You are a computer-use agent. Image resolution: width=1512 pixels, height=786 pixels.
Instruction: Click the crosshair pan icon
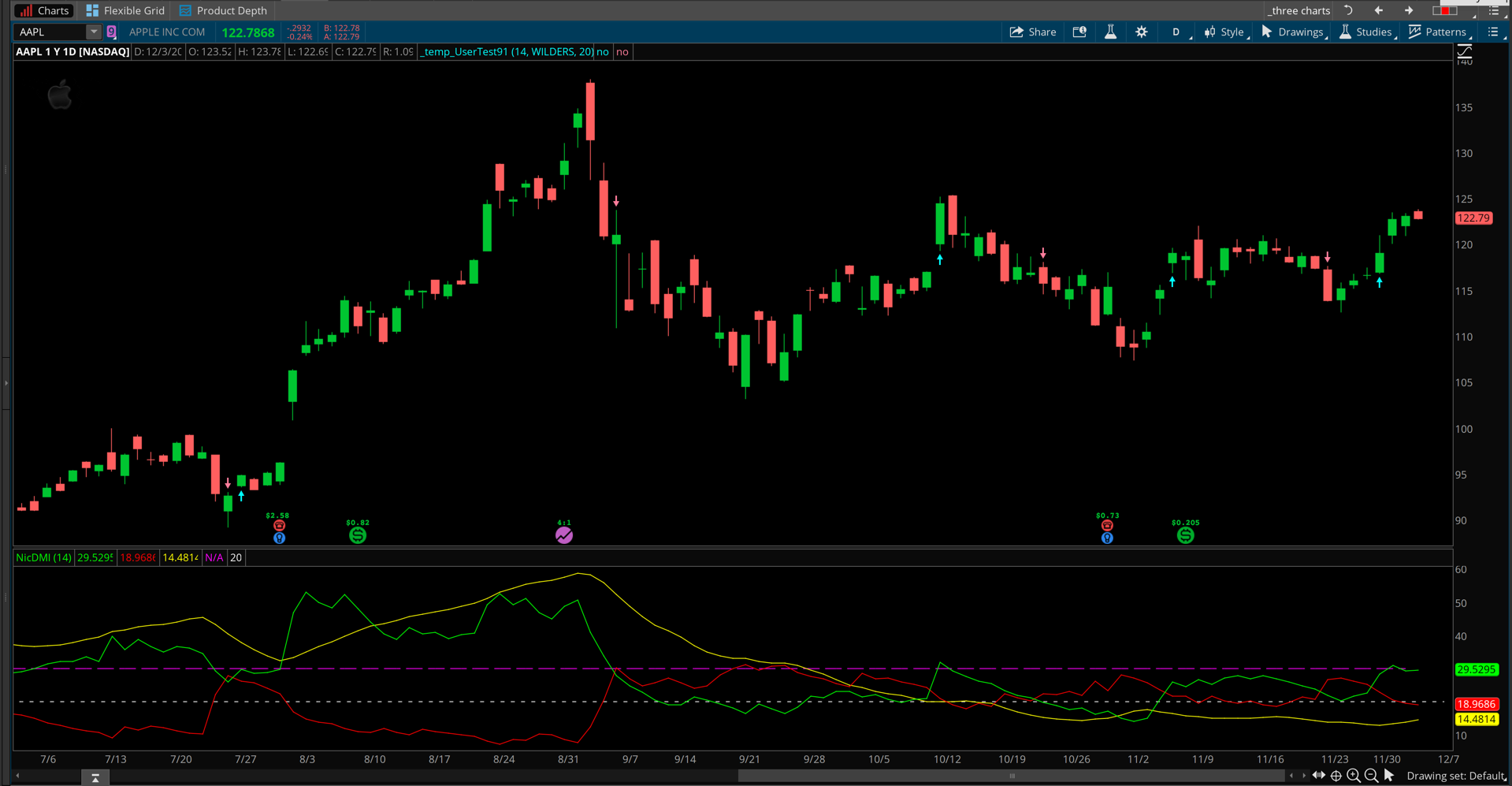click(x=1336, y=776)
